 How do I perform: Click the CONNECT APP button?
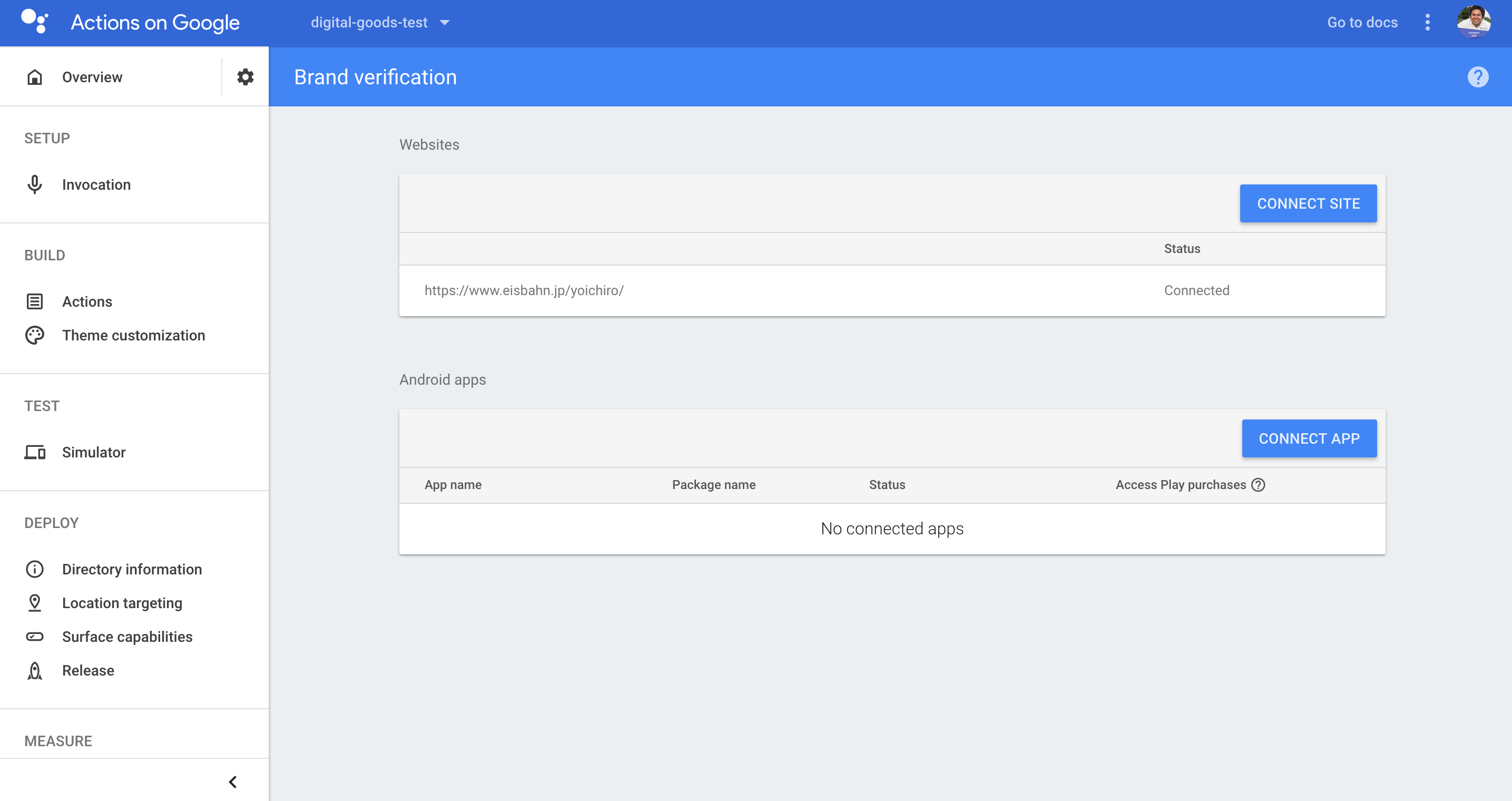(1309, 438)
